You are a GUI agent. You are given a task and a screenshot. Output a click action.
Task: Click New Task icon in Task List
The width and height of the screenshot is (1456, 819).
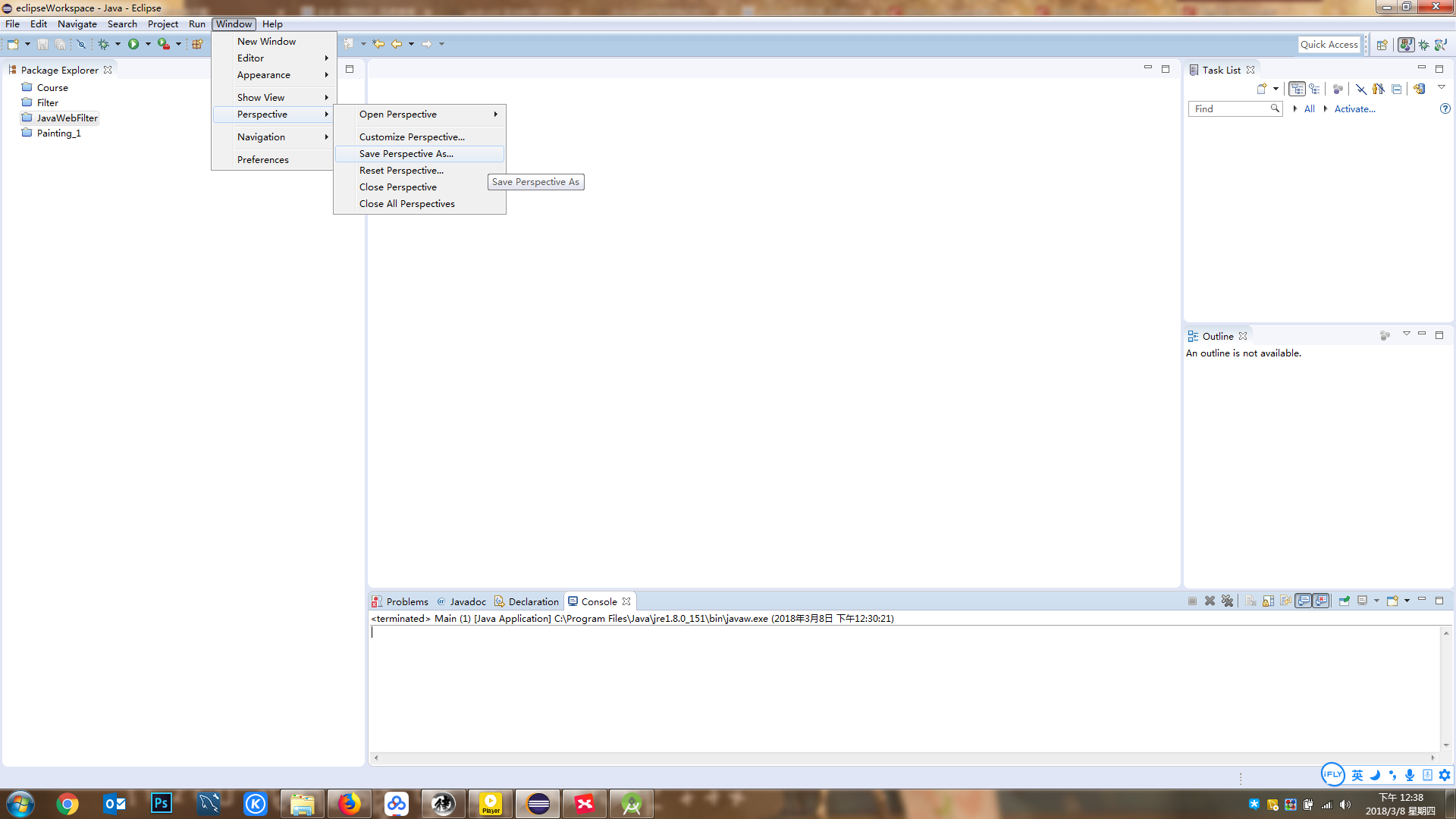coord(1262,89)
